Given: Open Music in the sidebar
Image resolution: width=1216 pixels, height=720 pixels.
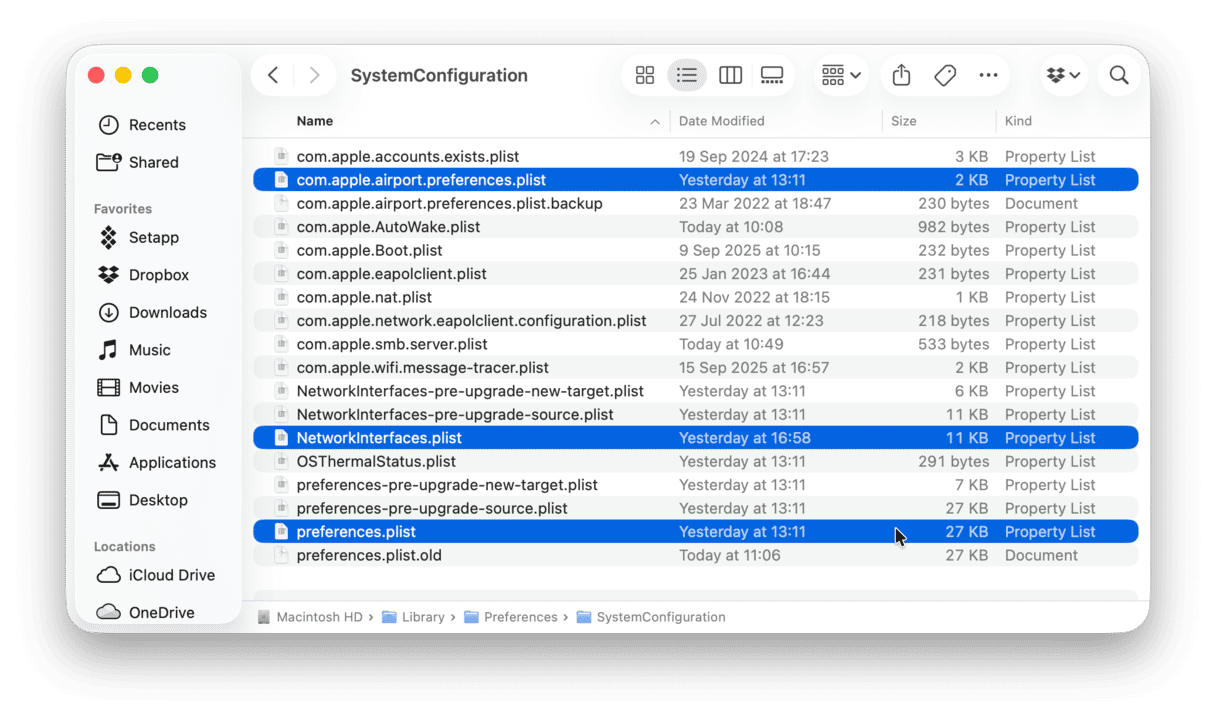Looking at the screenshot, I should [x=135, y=350].
